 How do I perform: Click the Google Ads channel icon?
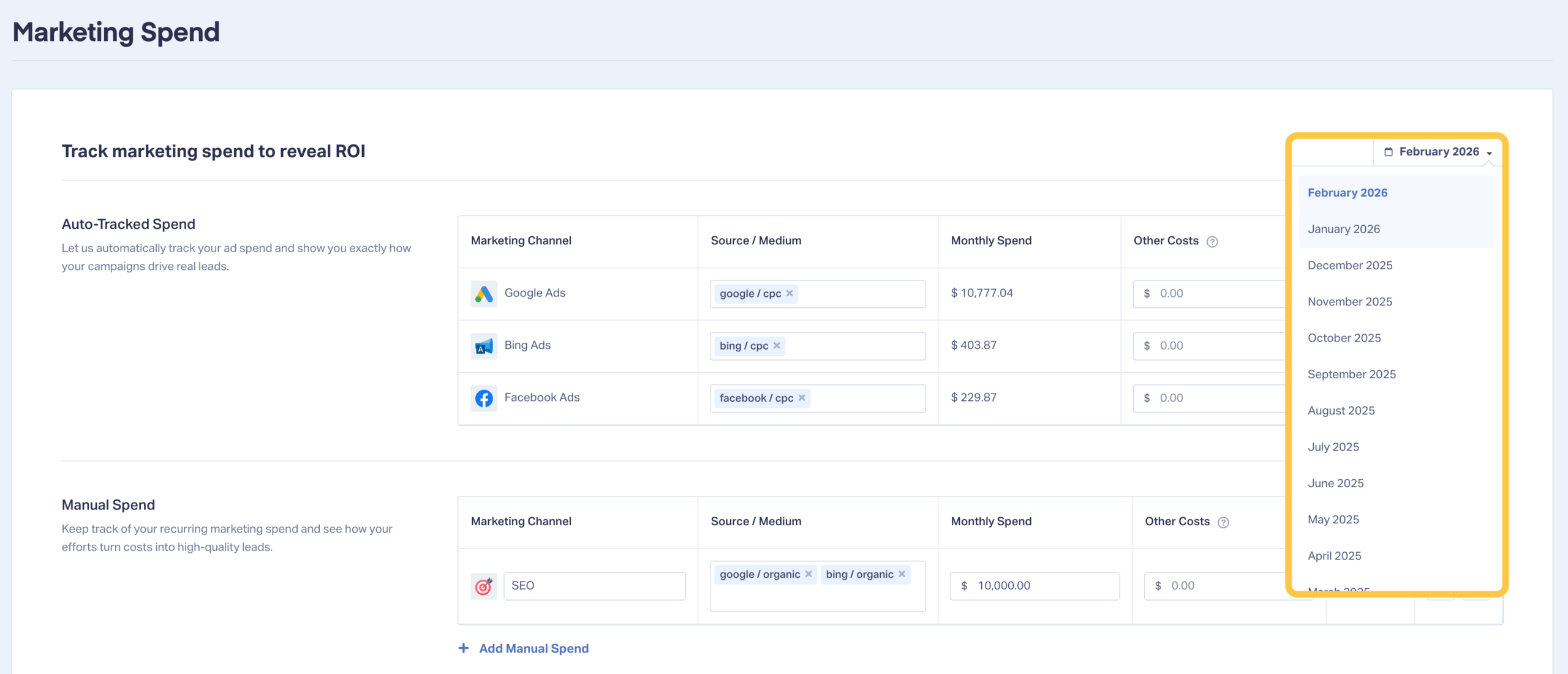coord(484,294)
